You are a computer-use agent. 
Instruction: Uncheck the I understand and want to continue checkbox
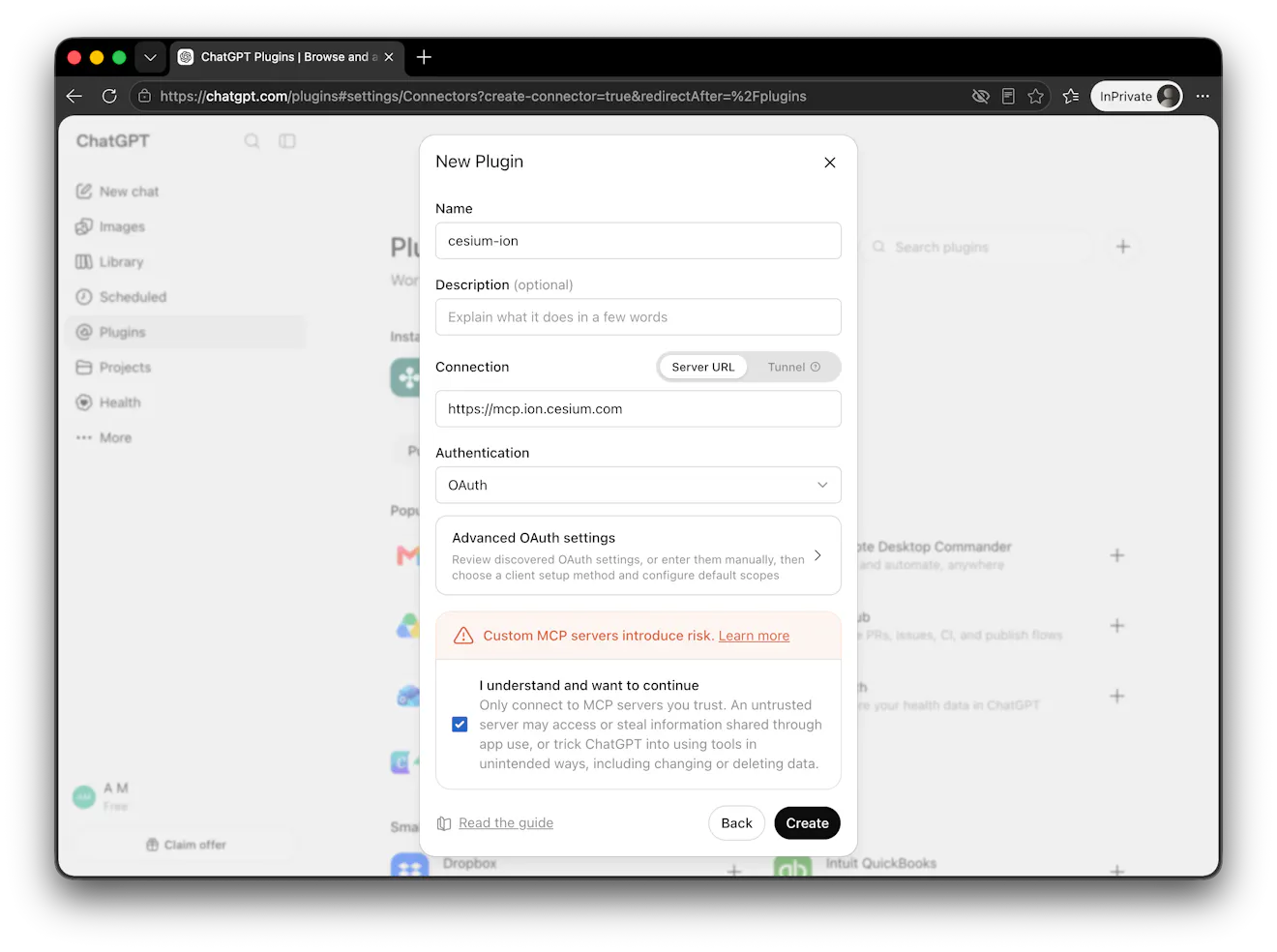[460, 725]
